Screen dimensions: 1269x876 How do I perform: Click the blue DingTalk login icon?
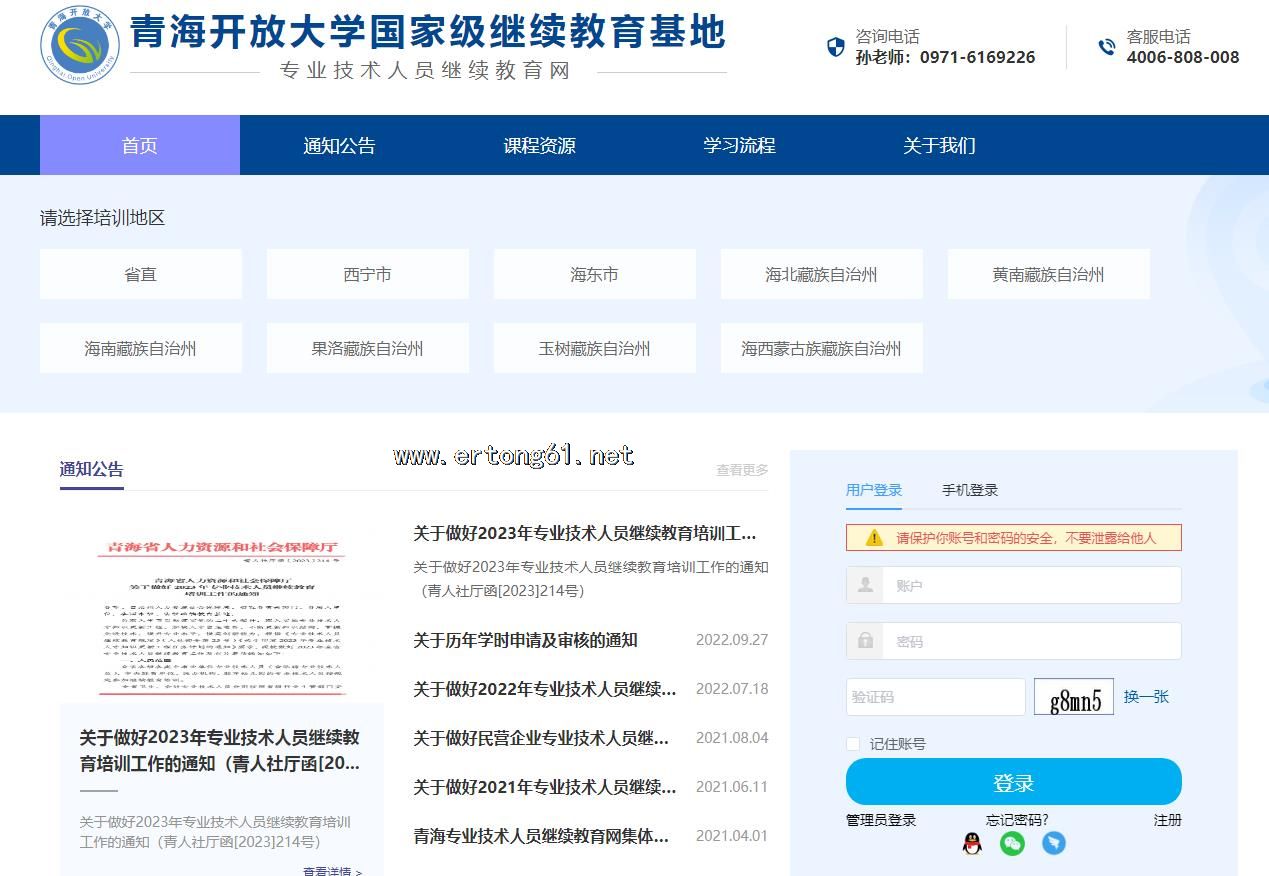[x=1054, y=843]
